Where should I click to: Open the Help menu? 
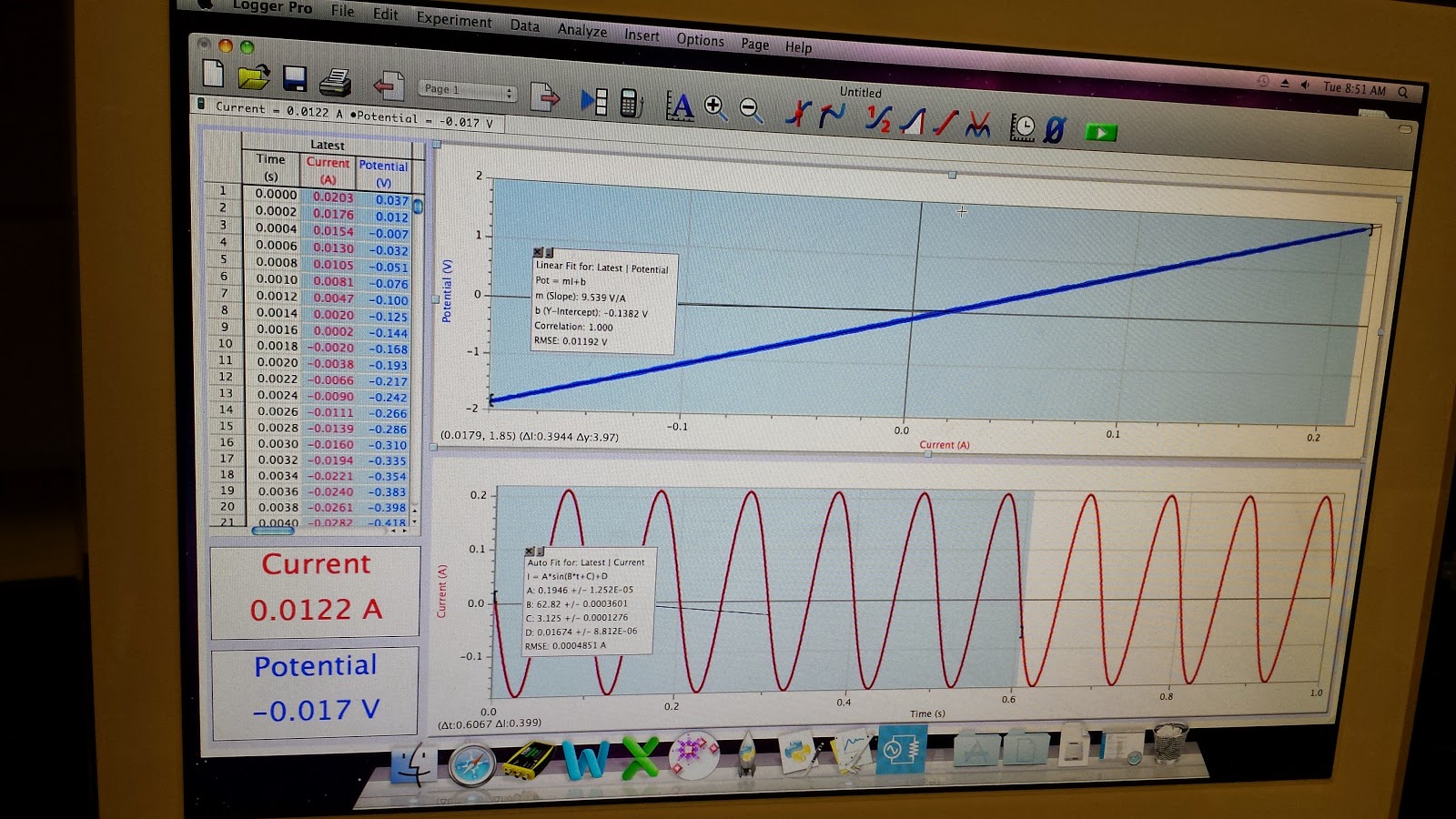pyautogui.click(x=798, y=47)
